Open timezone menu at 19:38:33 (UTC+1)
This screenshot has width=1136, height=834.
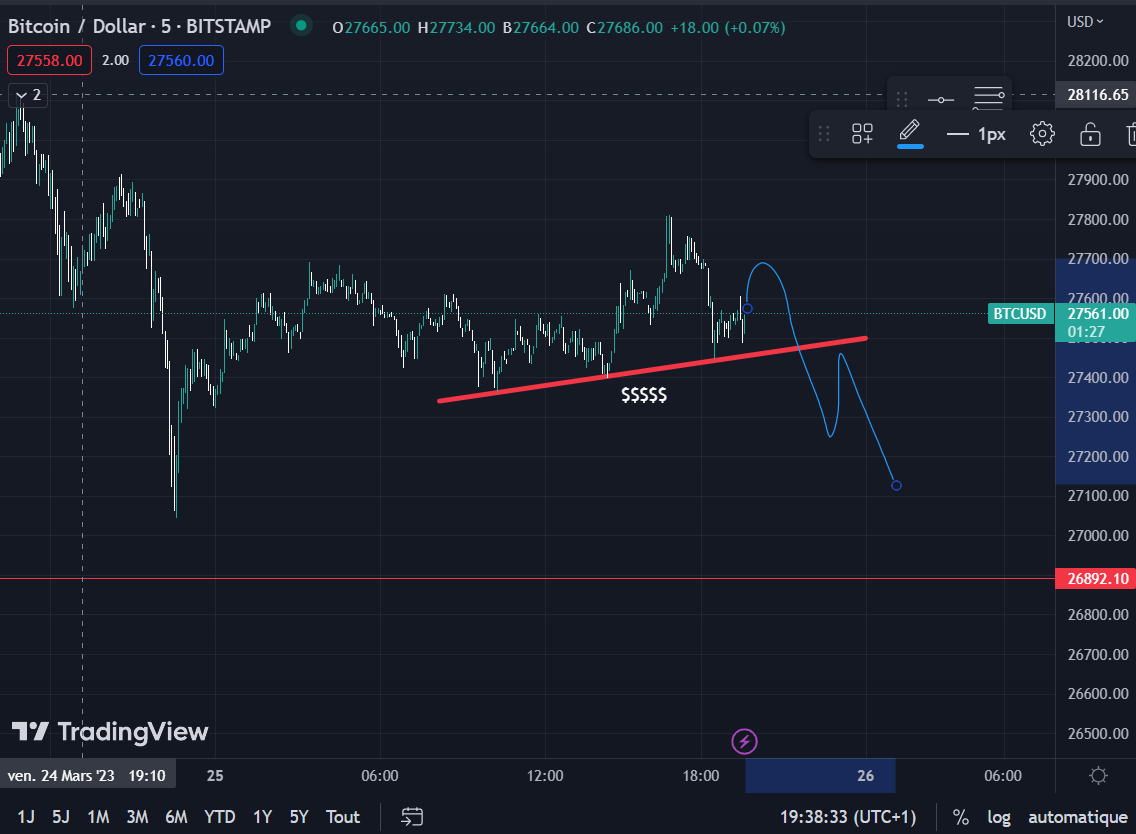(848, 817)
